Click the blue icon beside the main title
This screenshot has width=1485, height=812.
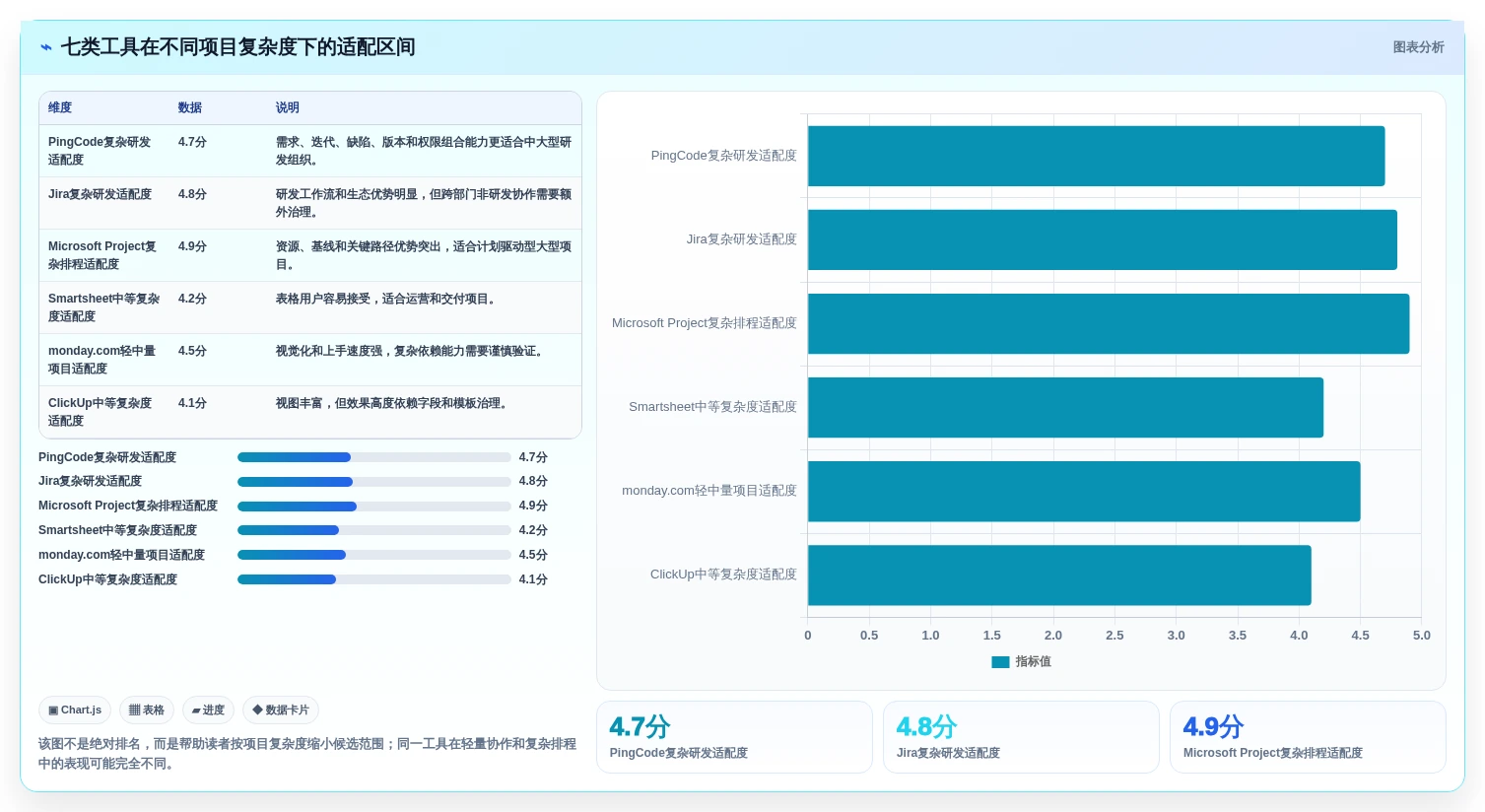[45, 47]
